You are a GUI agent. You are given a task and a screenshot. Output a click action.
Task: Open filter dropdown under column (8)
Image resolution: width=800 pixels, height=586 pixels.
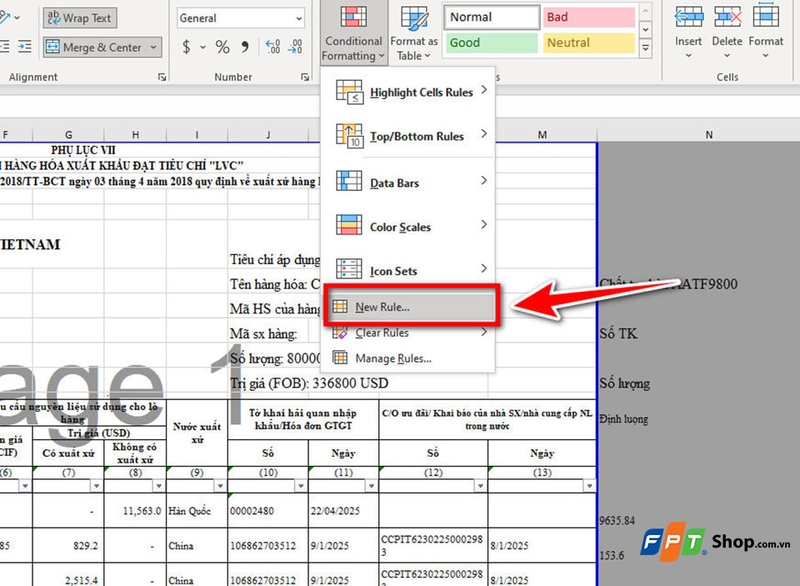(x=159, y=486)
